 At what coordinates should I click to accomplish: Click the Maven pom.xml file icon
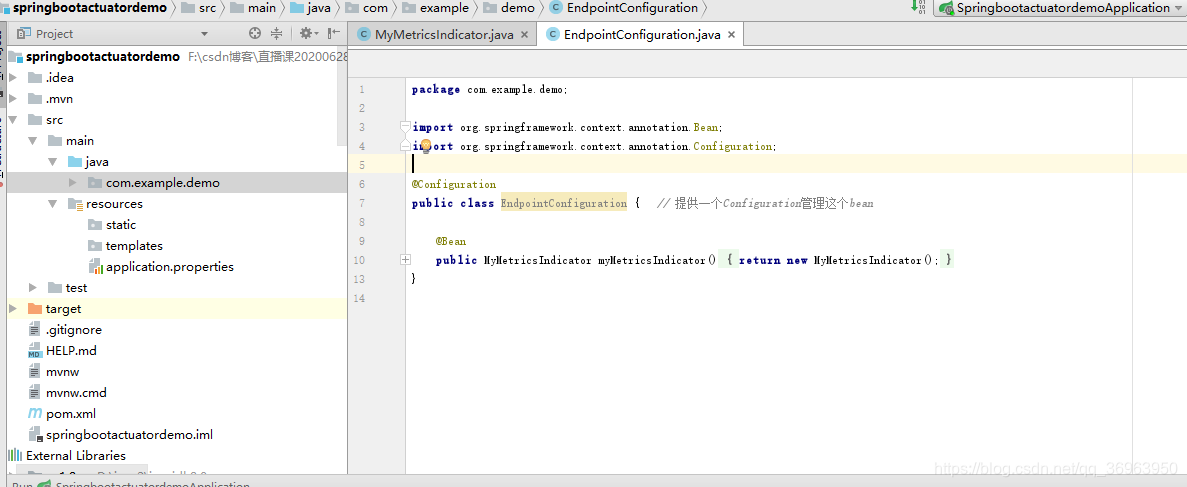[x=35, y=414]
